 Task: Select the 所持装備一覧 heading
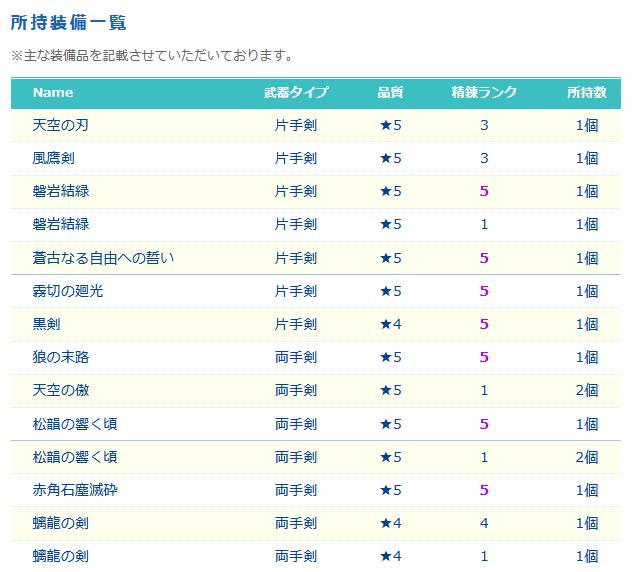(x=68, y=22)
